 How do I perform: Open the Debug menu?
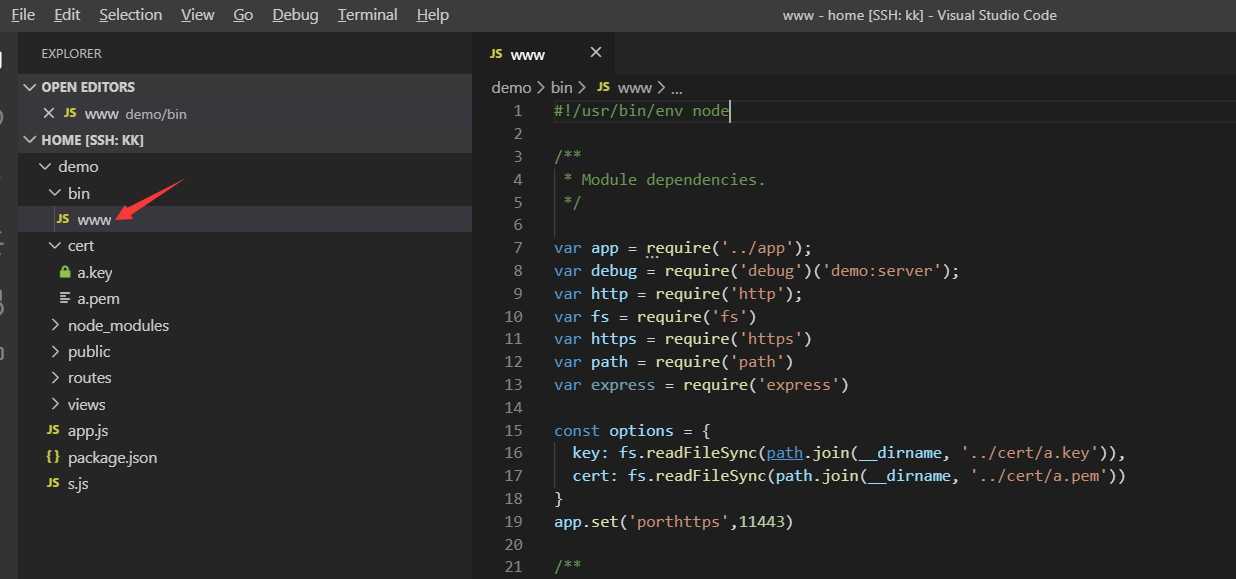click(295, 15)
